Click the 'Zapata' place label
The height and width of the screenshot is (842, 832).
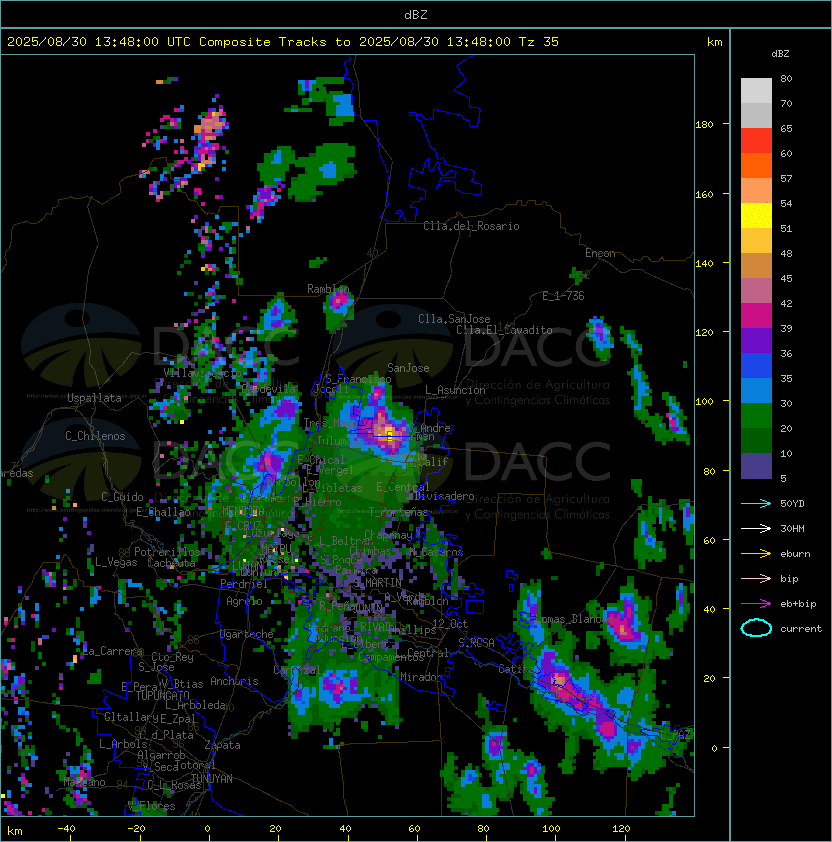pos(222,745)
